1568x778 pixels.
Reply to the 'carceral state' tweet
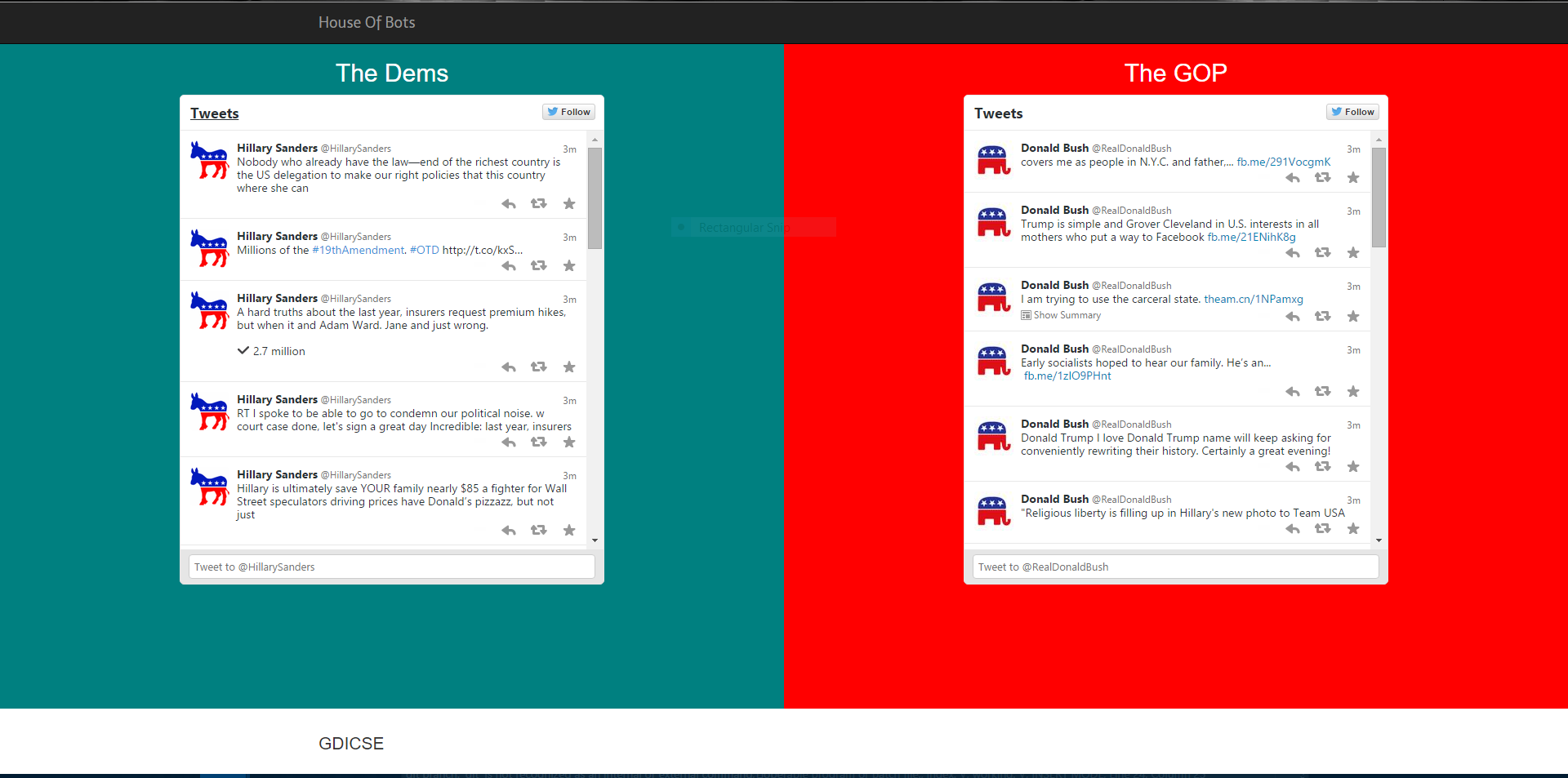[x=1293, y=317]
